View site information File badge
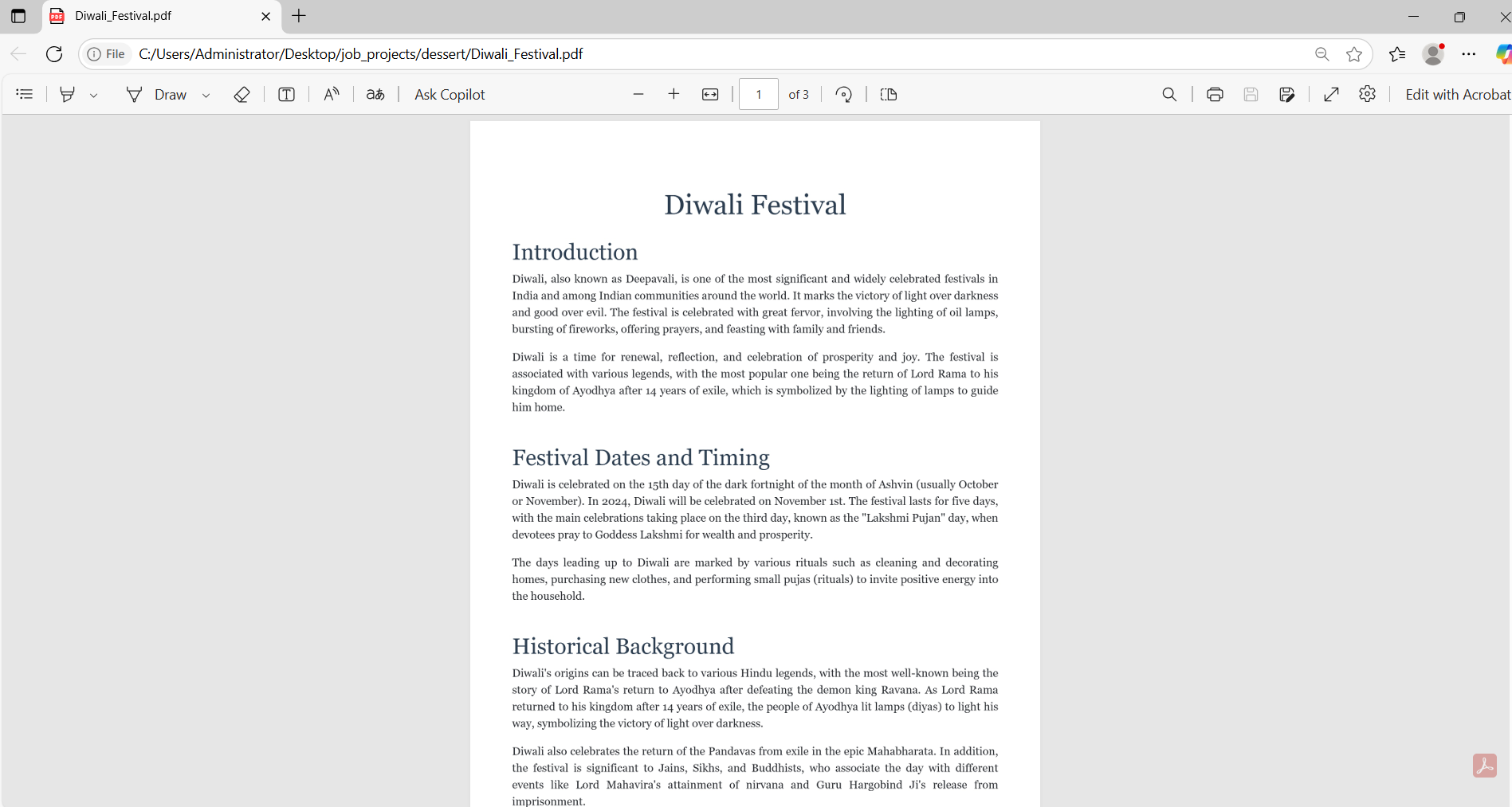Viewport: 1512px width, 807px height. tap(107, 54)
